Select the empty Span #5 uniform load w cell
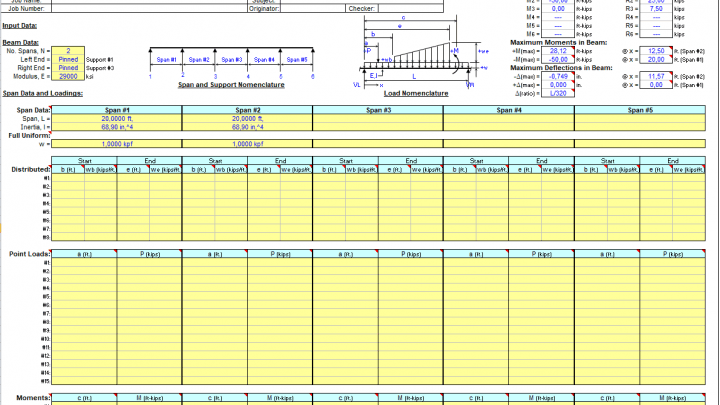 (x=640, y=144)
